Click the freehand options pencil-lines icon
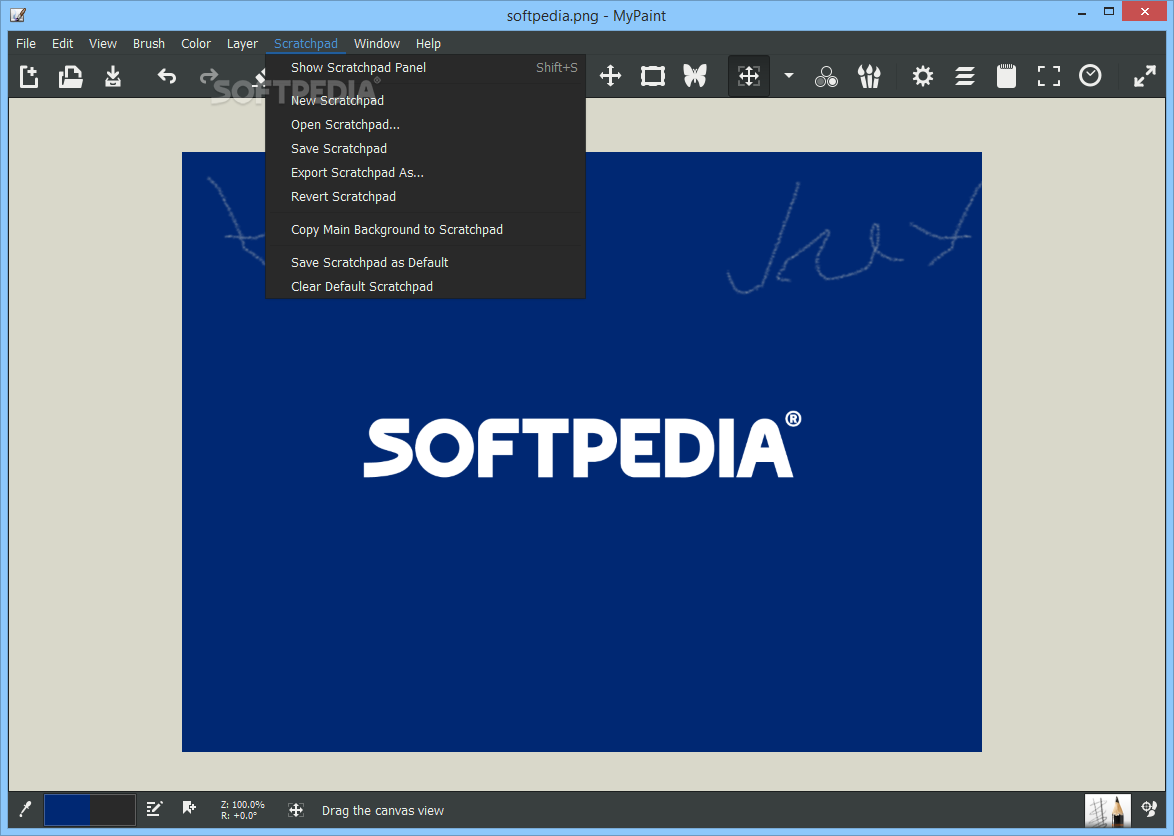Image resolution: width=1174 pixels, height=836 pixels. coord(154,808)
